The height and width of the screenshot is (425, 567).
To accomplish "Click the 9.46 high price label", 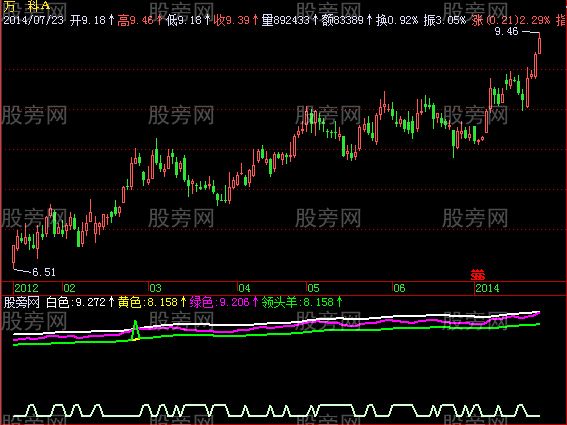I will (506, 32).
